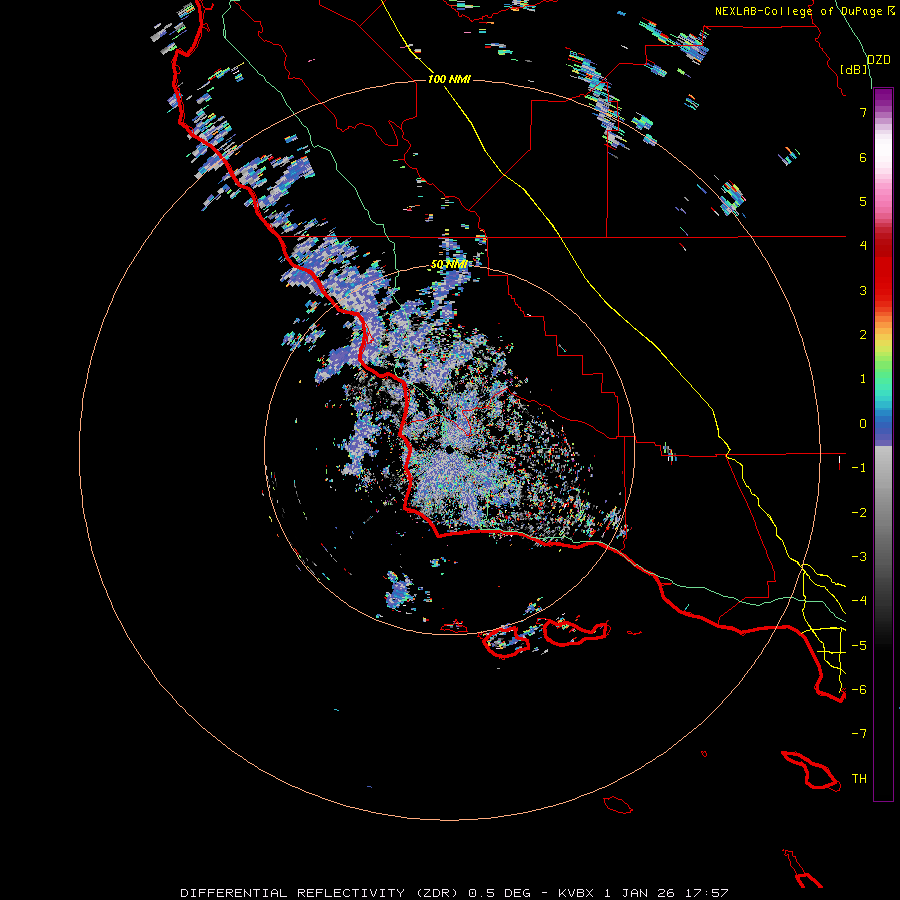Screen dimensions: 900x900
Task: Click scale value 0 on the legend
Action: 863,424
